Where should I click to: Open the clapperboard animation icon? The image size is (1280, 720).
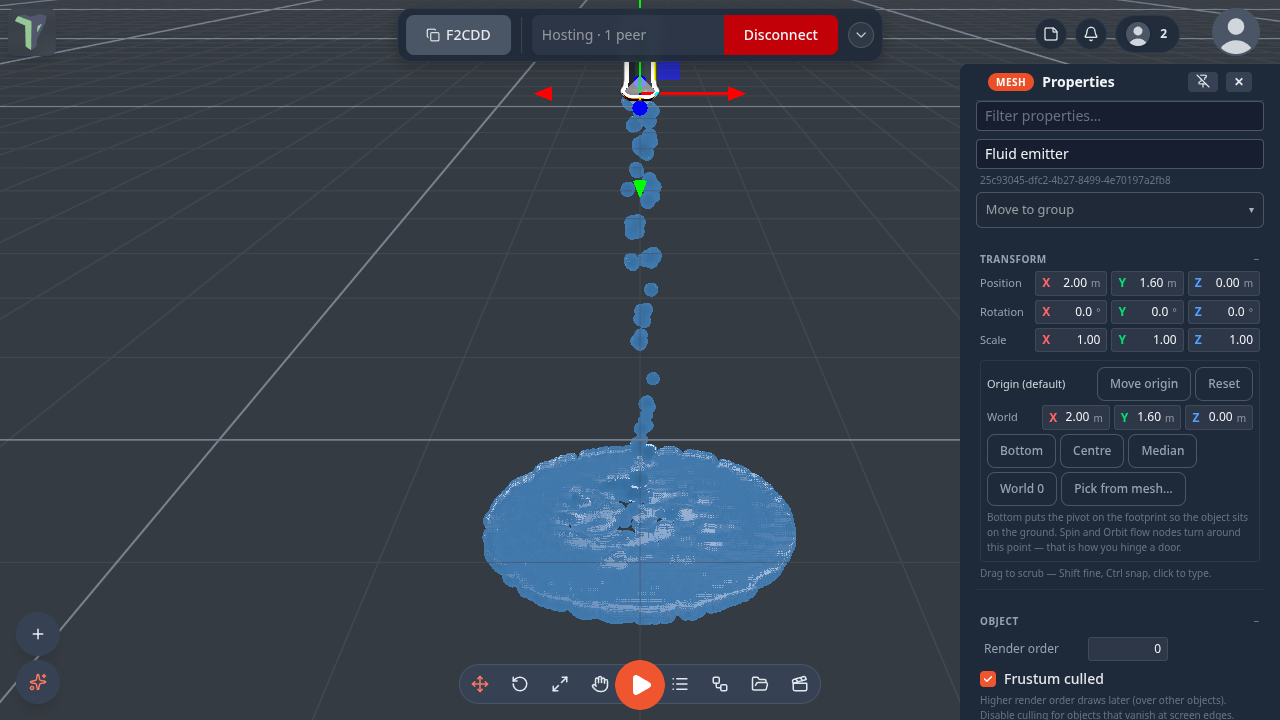(800, 684)
